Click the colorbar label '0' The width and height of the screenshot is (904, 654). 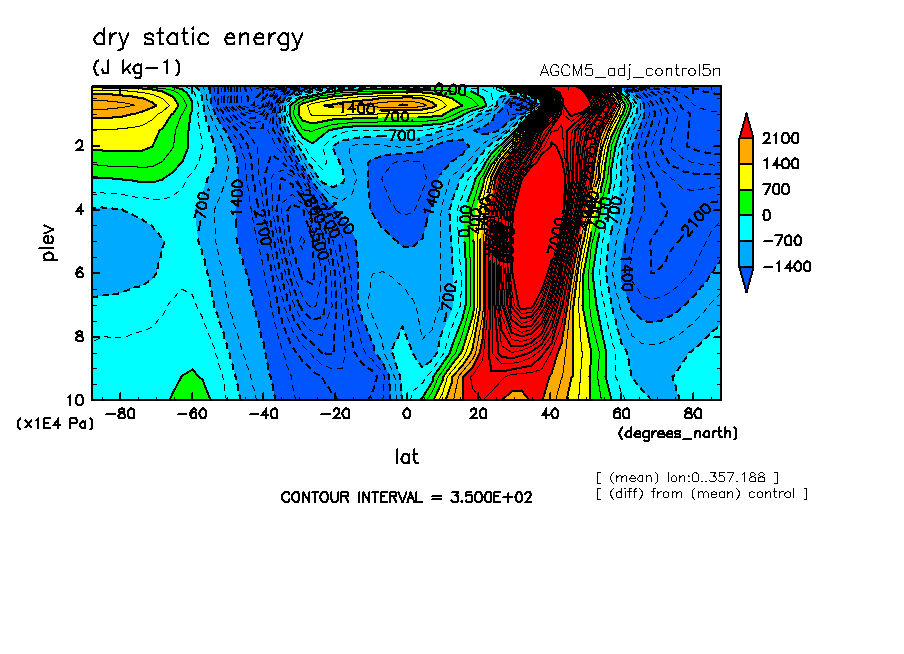tap(766, 215)
